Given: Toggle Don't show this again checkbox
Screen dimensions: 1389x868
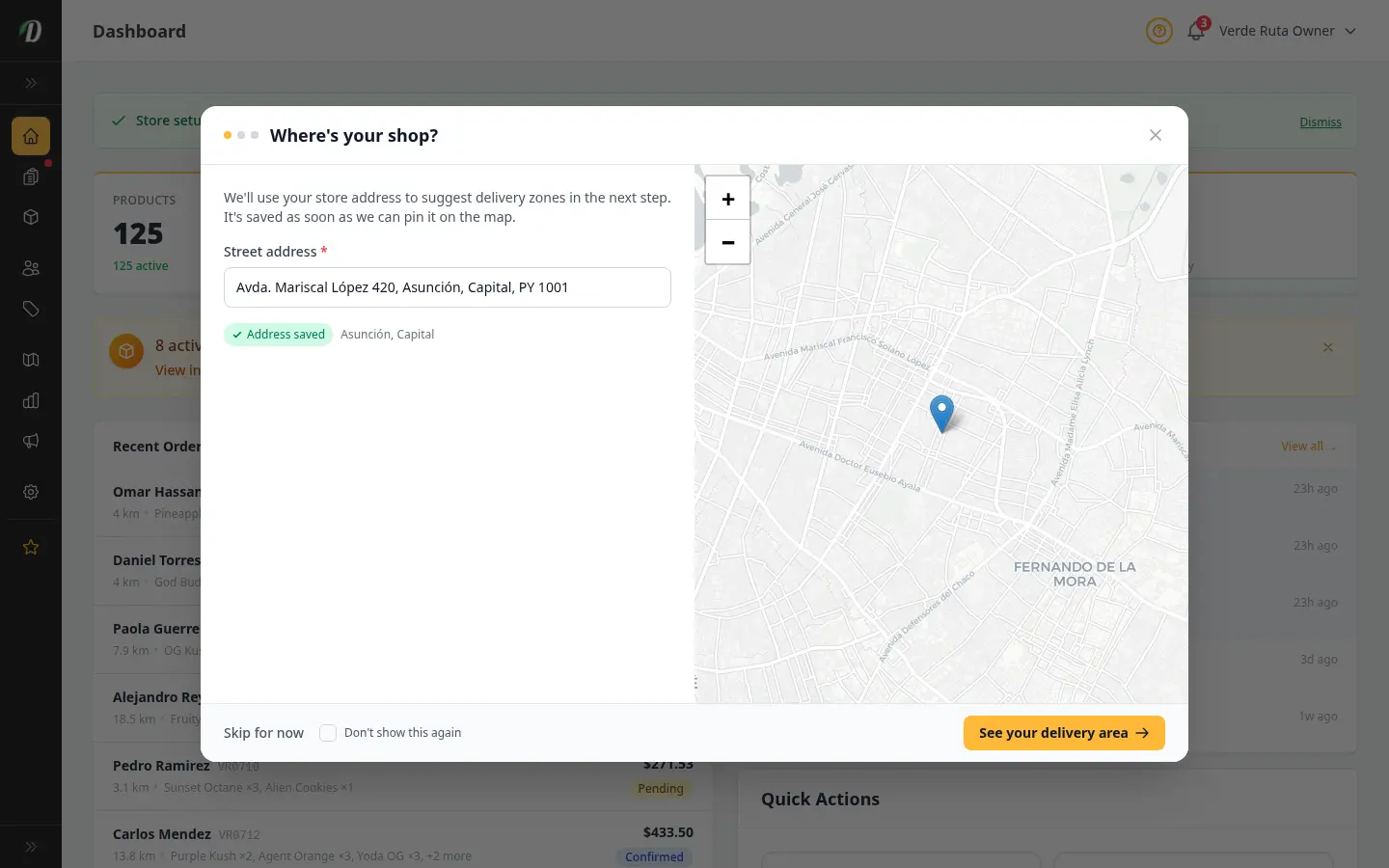Looking at the screenshot, I should point(328,733).
